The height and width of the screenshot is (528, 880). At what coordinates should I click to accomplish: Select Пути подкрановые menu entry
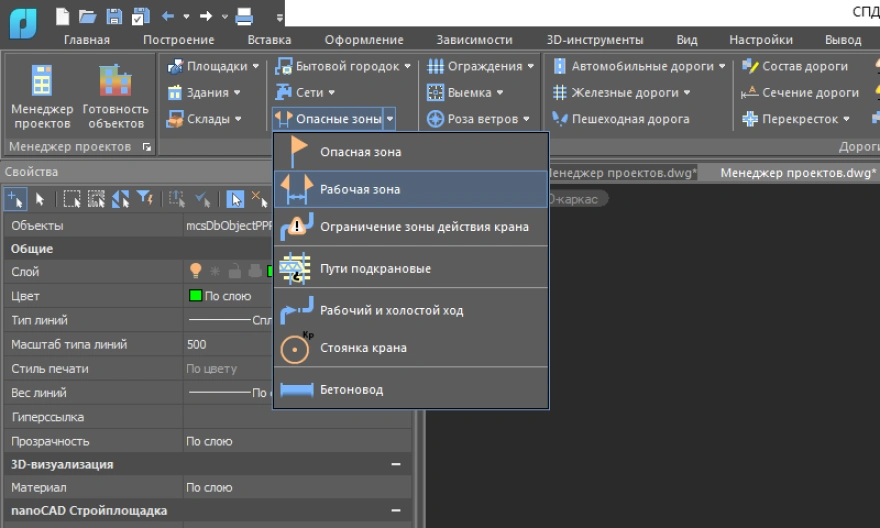pyautogui.click(x=375, y=269)
